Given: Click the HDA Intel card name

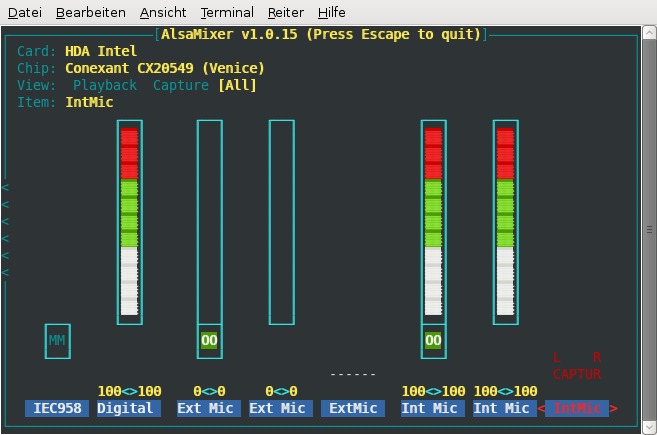Looking at the screenshot, I should point(101,51).
